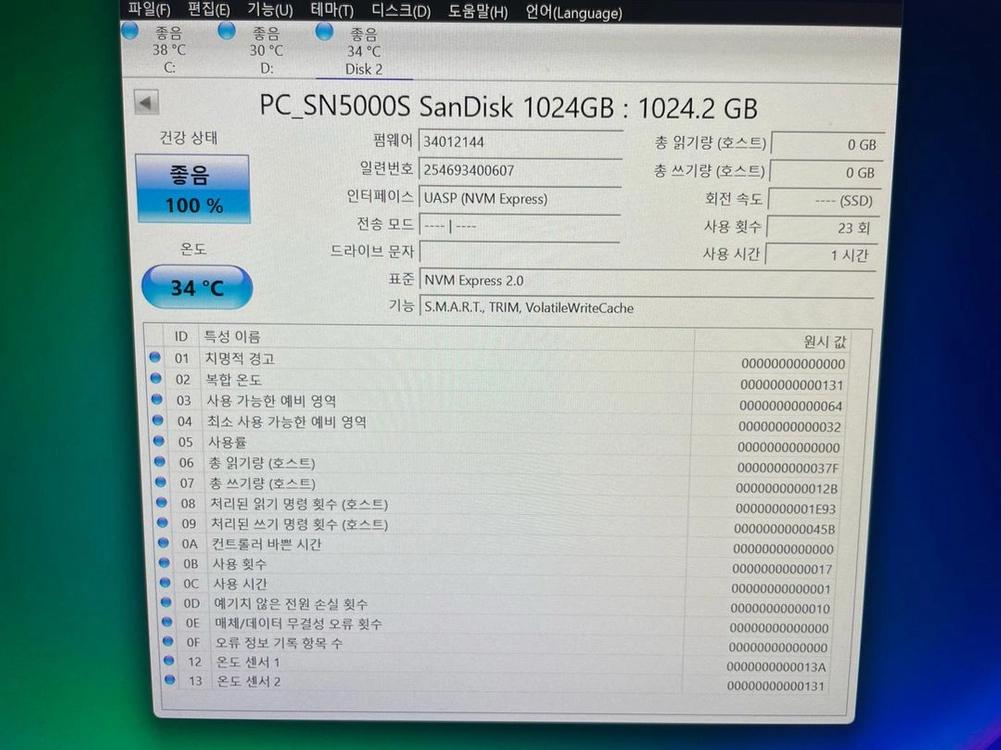The image size is (1001, 750).
Task: Open the 언어(Language) menu
Action: point(574,13)
